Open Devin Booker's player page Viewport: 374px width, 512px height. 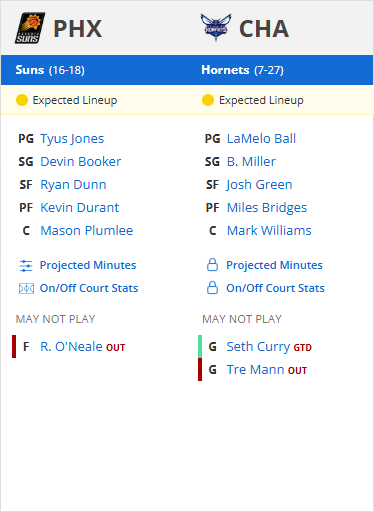(81, 162)
